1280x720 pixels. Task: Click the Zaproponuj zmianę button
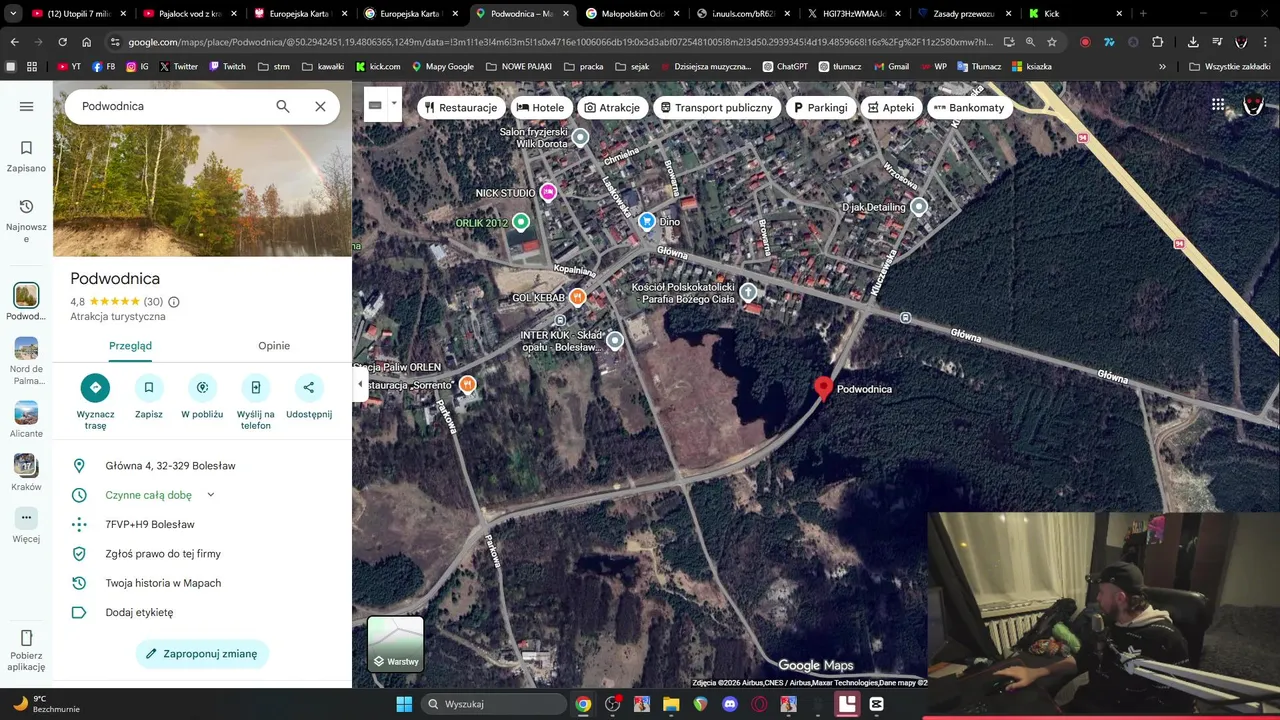tap(202, 654)
